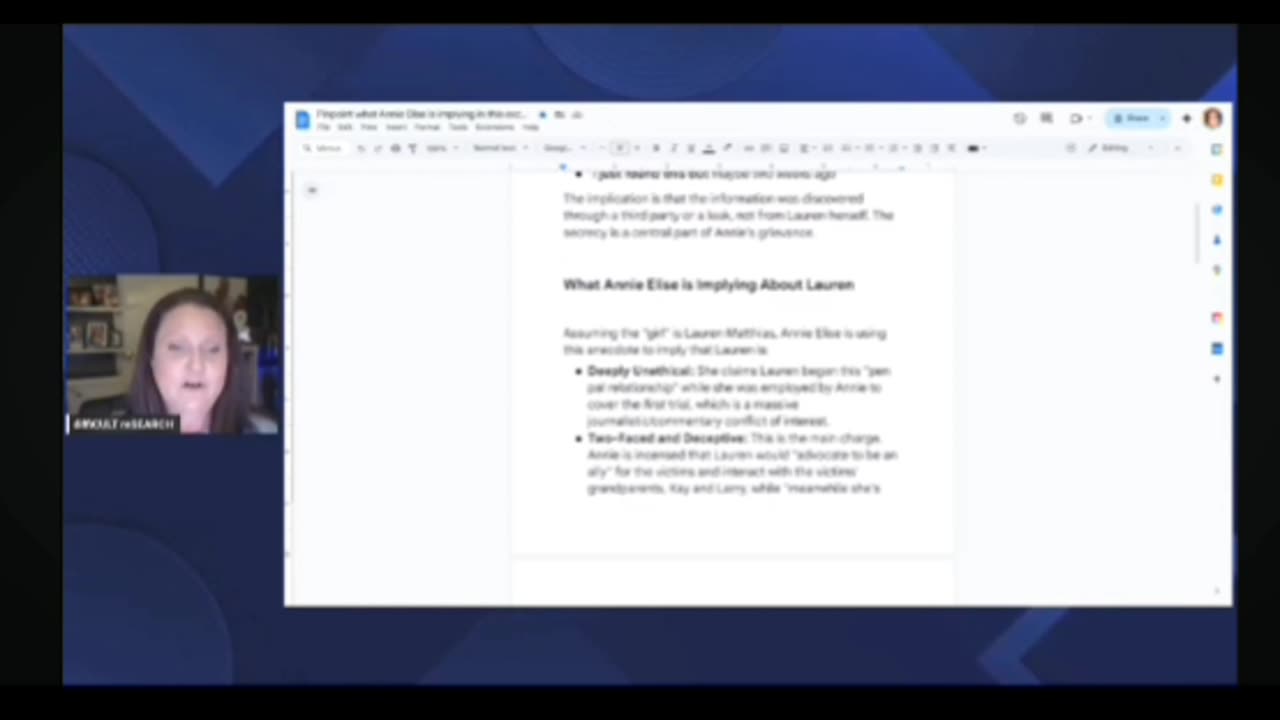Redo the last action
This screenshot has height=720, width=1280.
pos(377,148)
